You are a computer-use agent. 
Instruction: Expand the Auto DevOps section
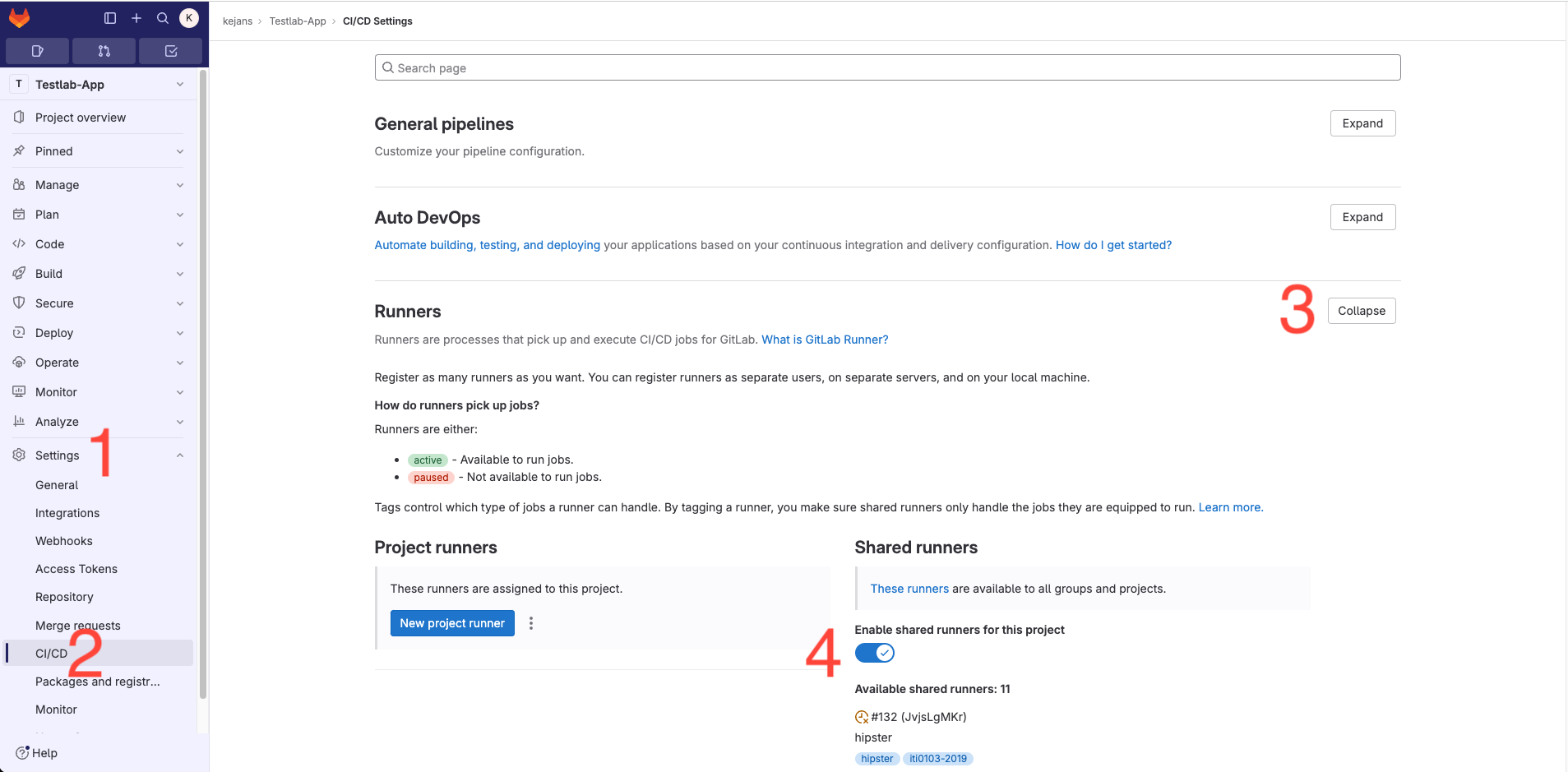click(1362, 217)
